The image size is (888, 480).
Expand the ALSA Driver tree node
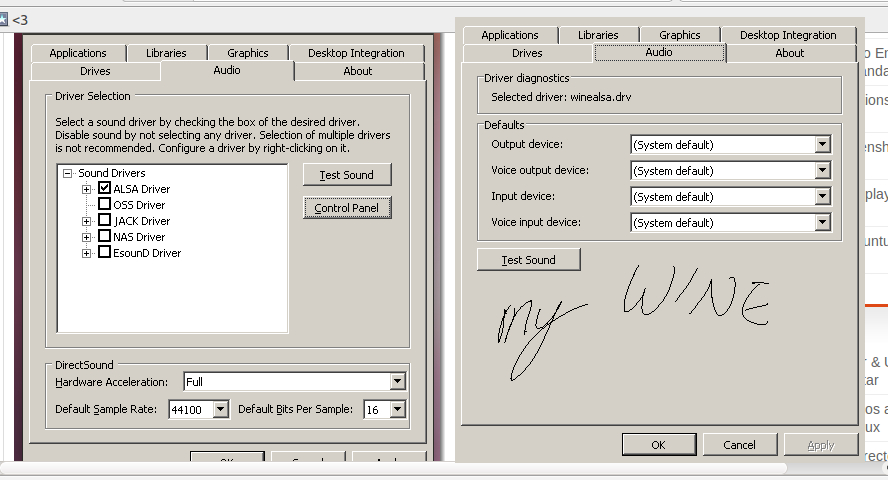pos(86,189)
